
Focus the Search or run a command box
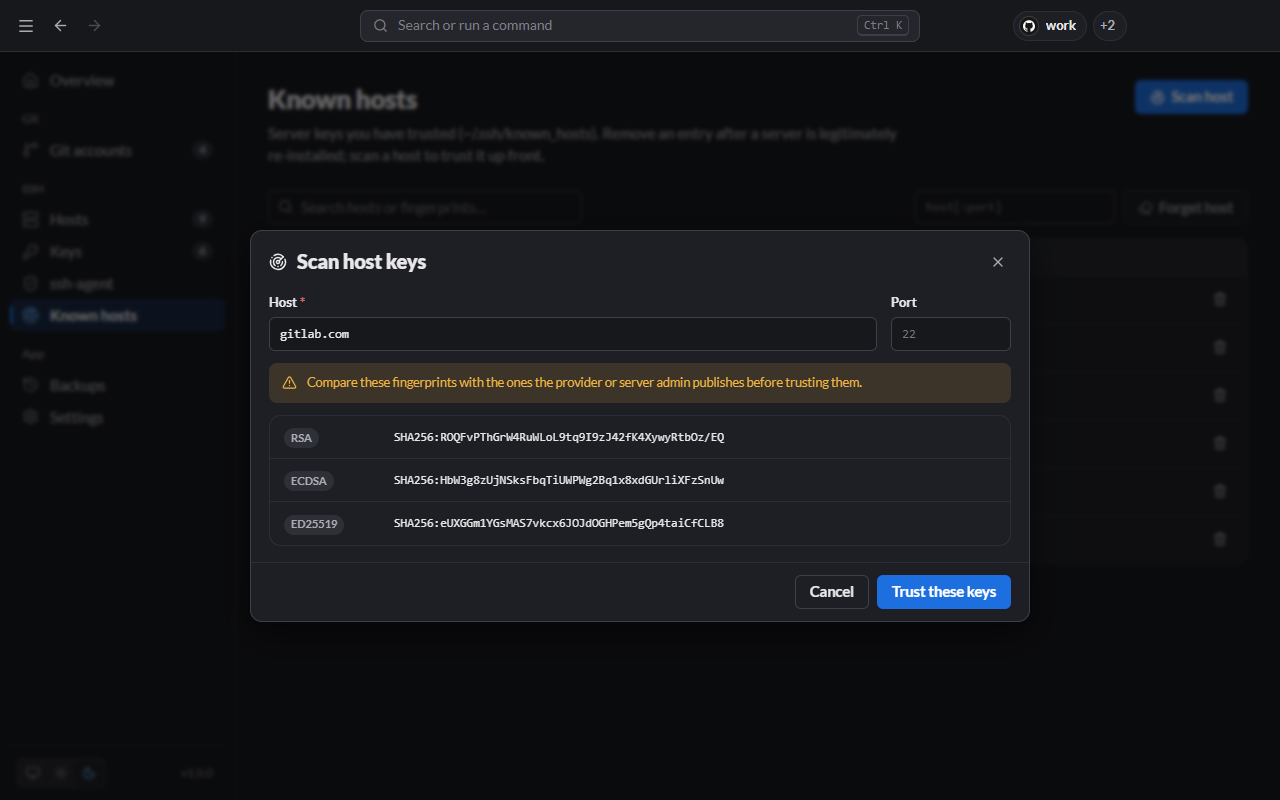coord(640,26)
